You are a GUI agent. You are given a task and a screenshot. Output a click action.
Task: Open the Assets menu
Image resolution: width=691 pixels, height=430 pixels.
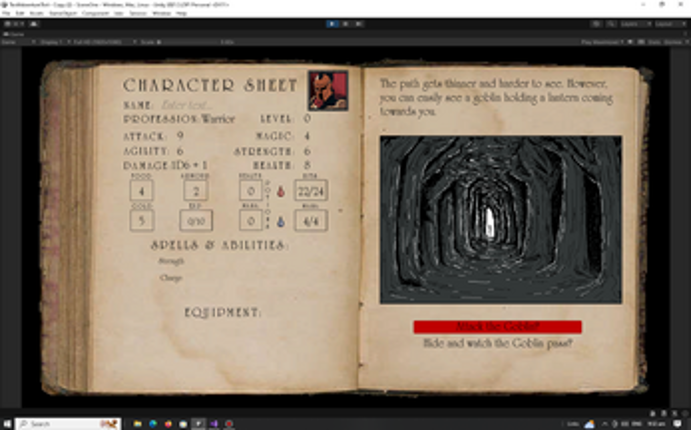click(x=36, y=14)
